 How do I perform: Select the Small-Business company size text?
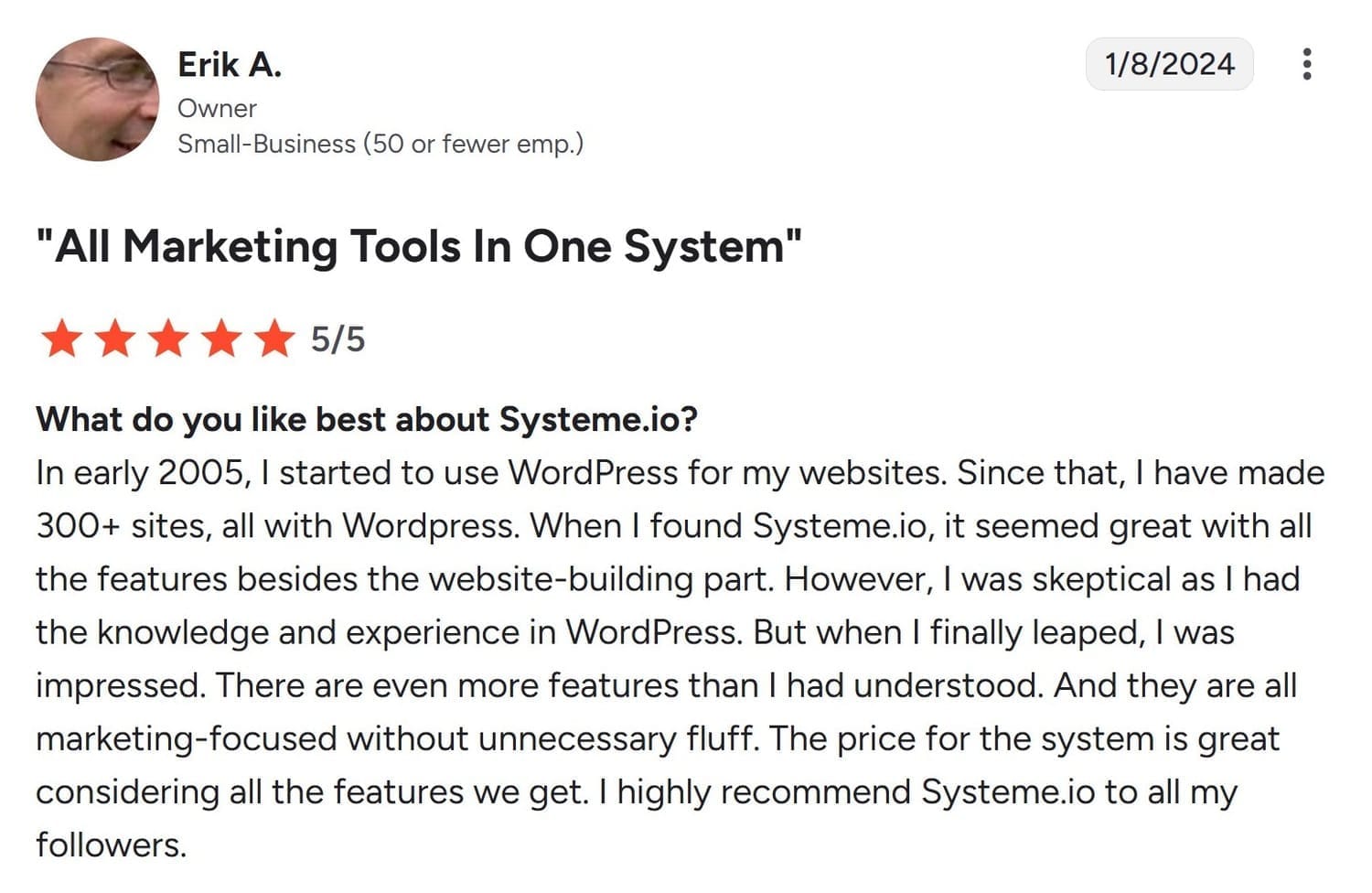381,143
